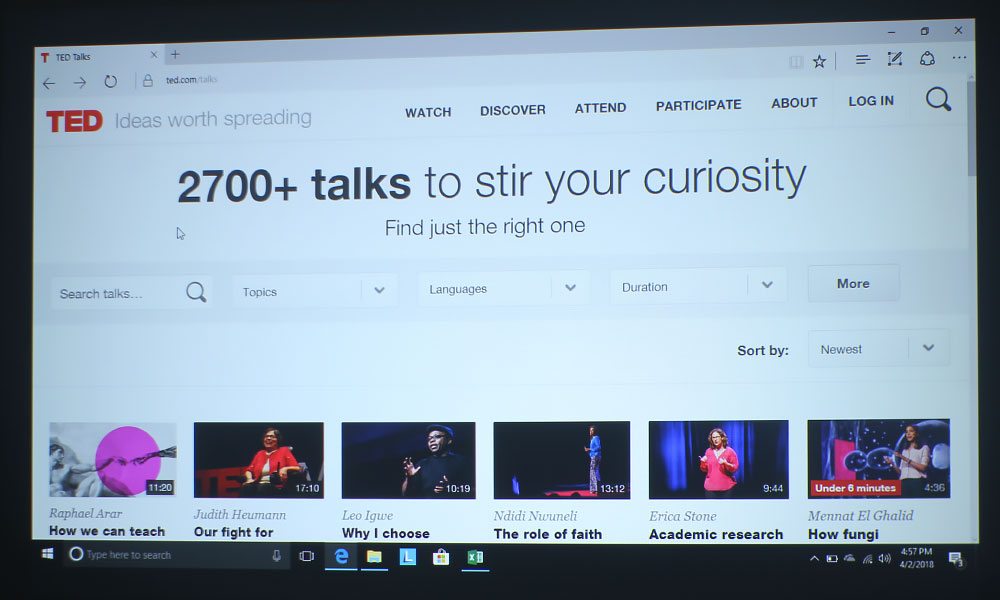Close the TED Talks tab

pos(154,55)
